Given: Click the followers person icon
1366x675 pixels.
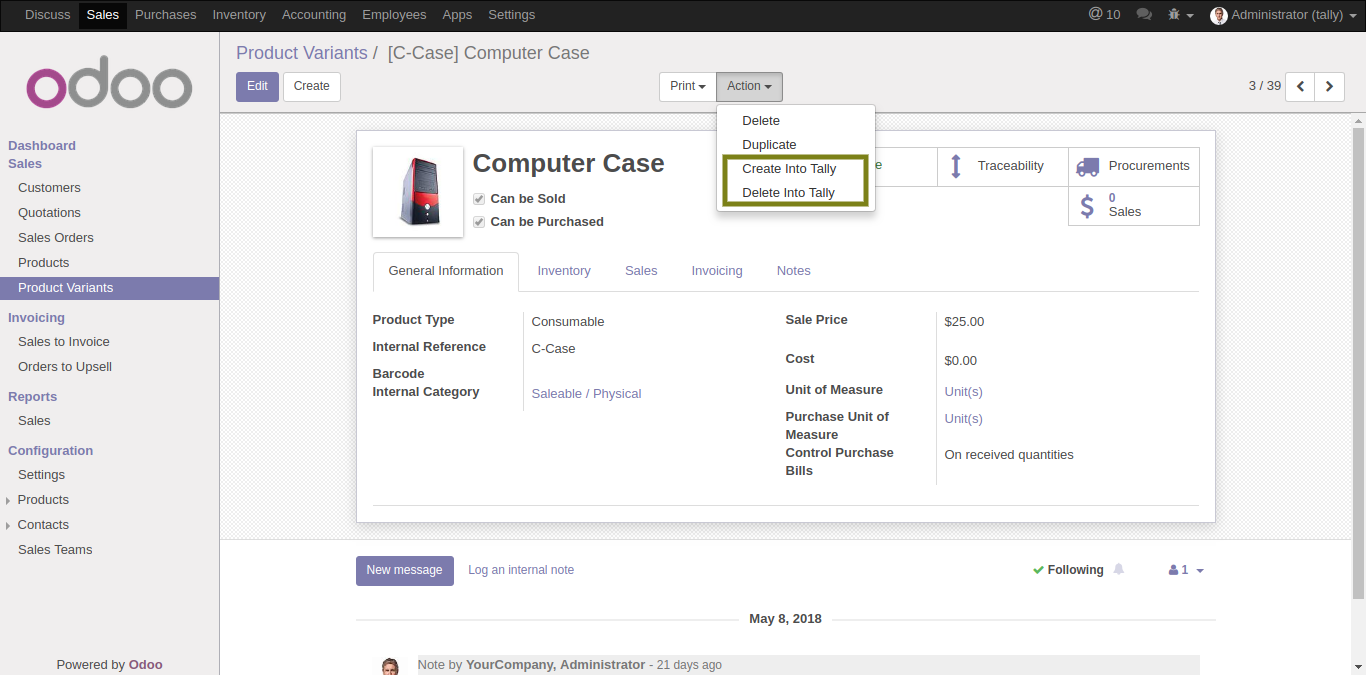Looking at the screenshot, I should [x=1173, y=570].
